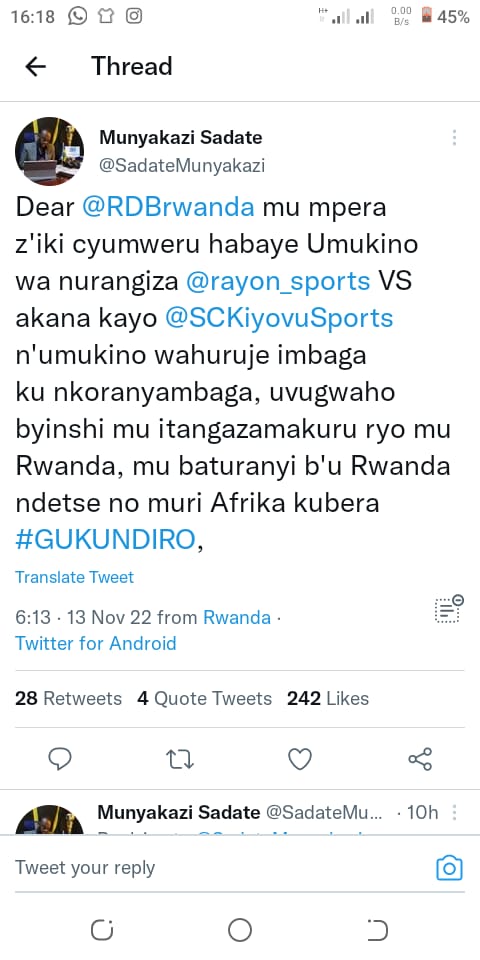View the 28 Retweets list
This screenshot has width=480, height=960.
[x=68, y=699]
